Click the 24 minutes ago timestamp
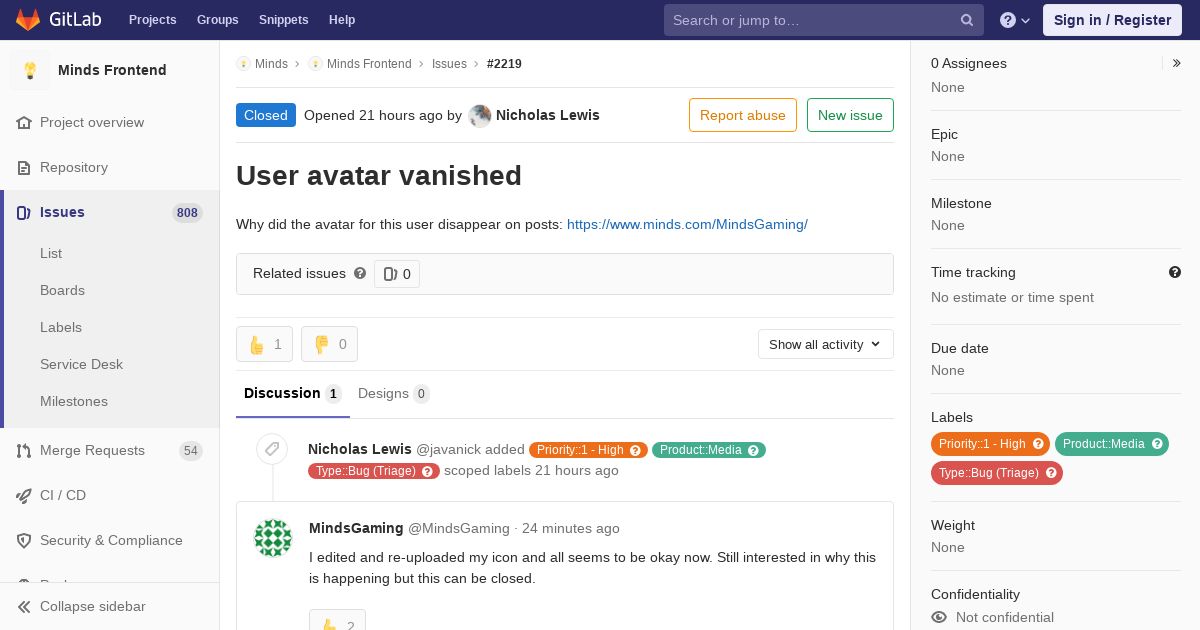Image resolution: width=1200 pixels, height=630 pixels. (x=570, y=528)
